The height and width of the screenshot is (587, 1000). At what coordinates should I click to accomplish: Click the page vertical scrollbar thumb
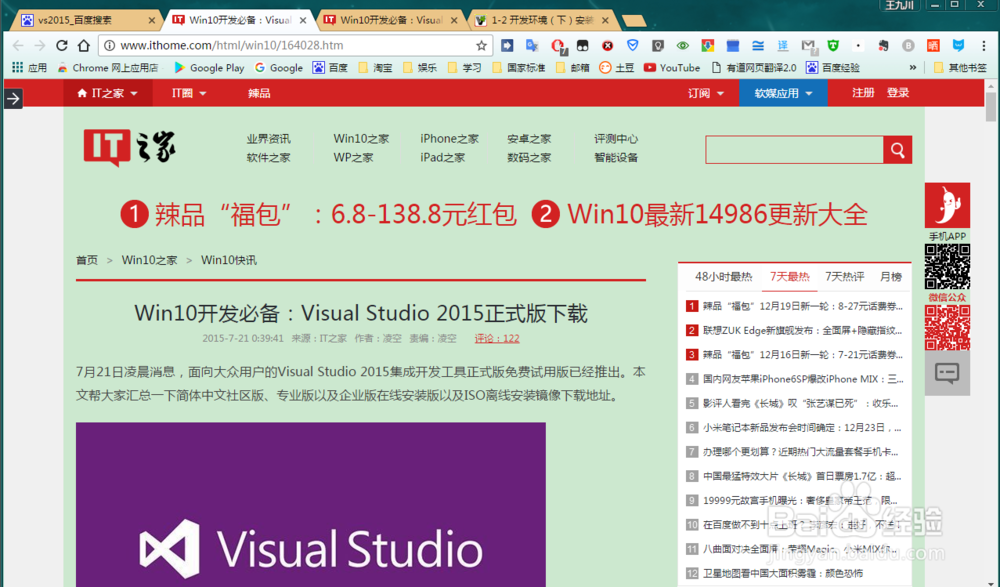[990, 107]
